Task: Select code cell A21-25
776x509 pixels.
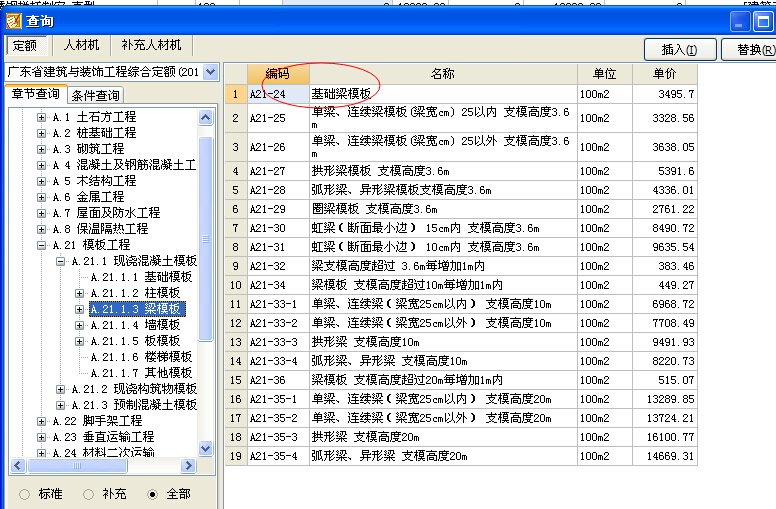Action: pos(278,118)
